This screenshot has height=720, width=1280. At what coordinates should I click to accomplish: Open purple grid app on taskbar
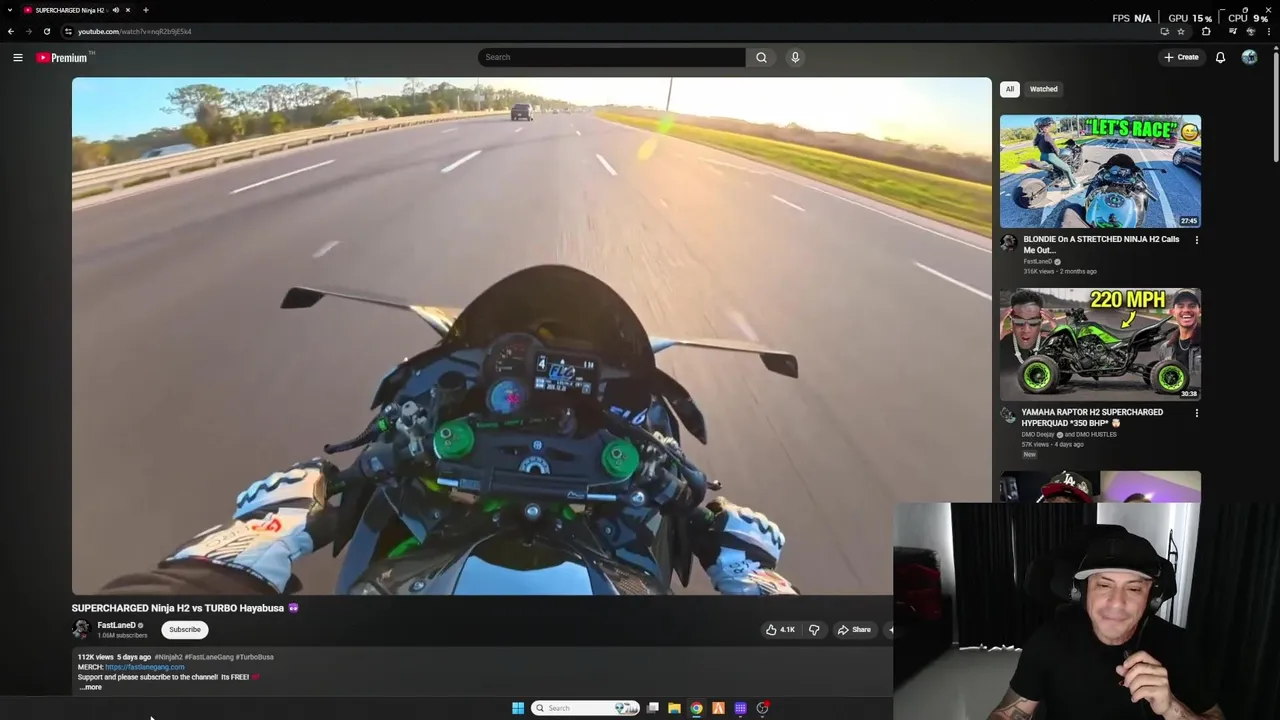(740, 708)
